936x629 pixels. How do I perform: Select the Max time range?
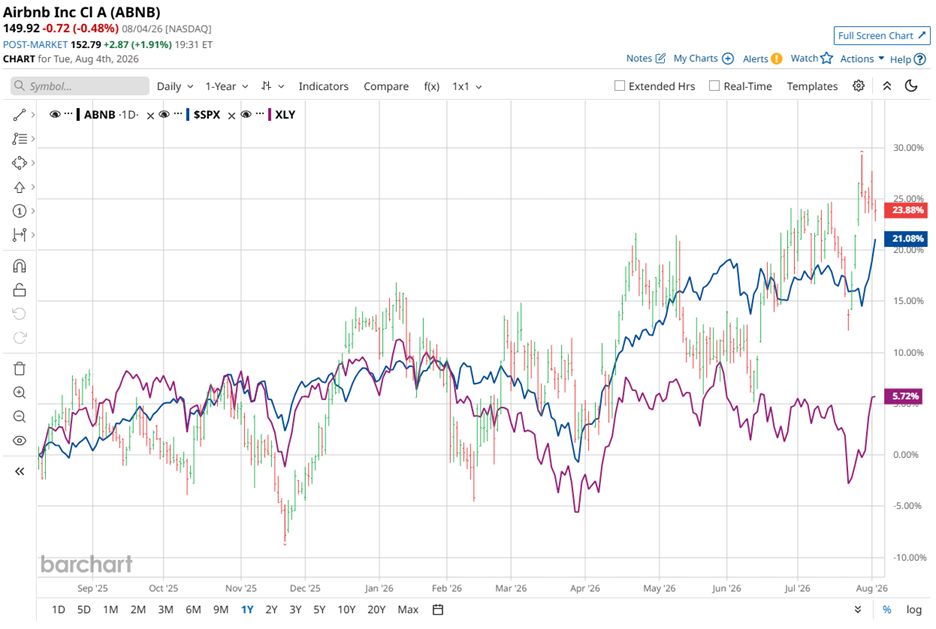408,609
